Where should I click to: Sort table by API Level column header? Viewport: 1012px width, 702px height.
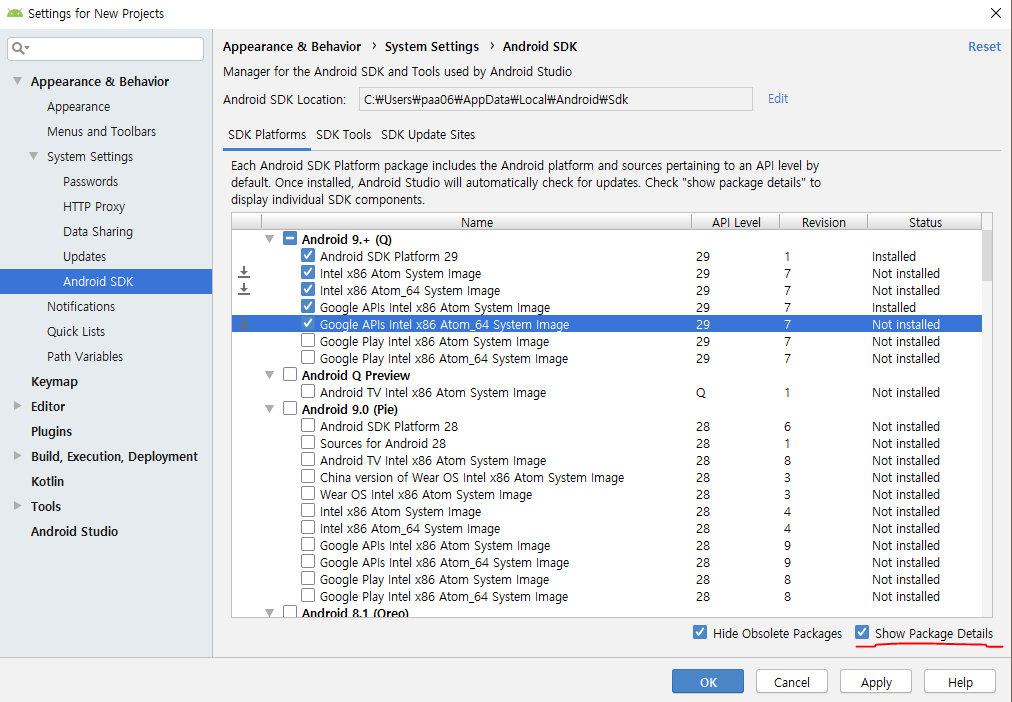pyautogui.click(x=736, y=222)
